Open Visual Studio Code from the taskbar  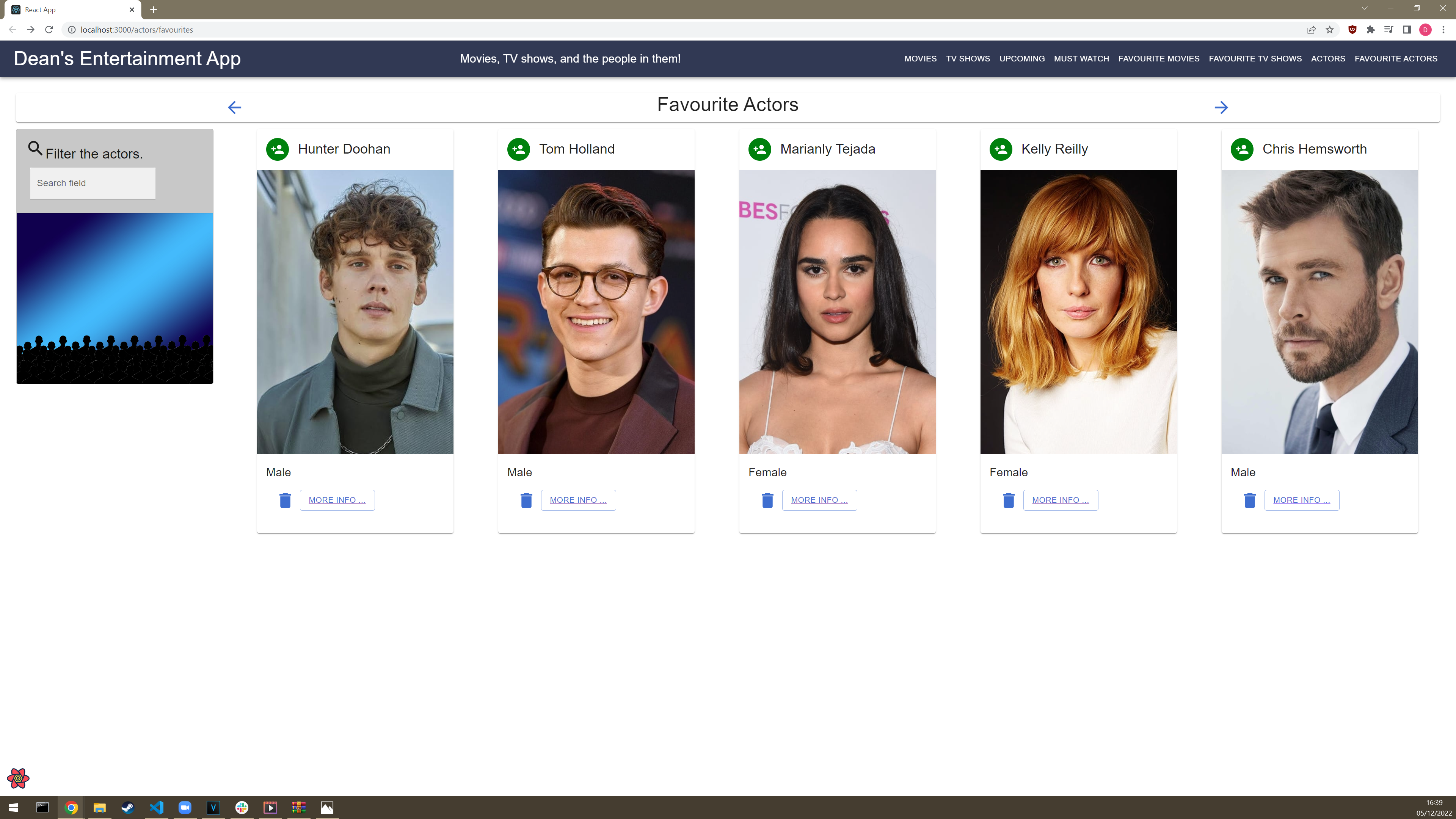(x=157, y=807)
